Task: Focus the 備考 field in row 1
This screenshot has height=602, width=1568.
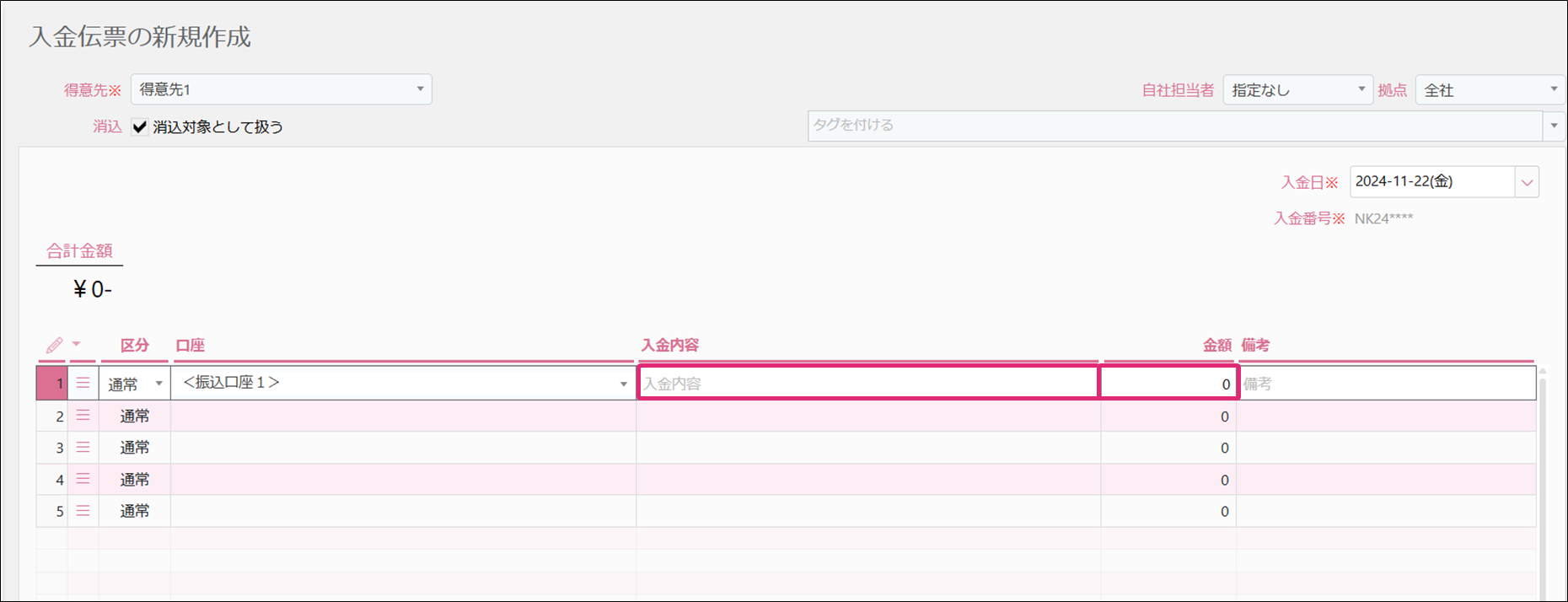Action: pyautogui.click(x=1386, y=384)
